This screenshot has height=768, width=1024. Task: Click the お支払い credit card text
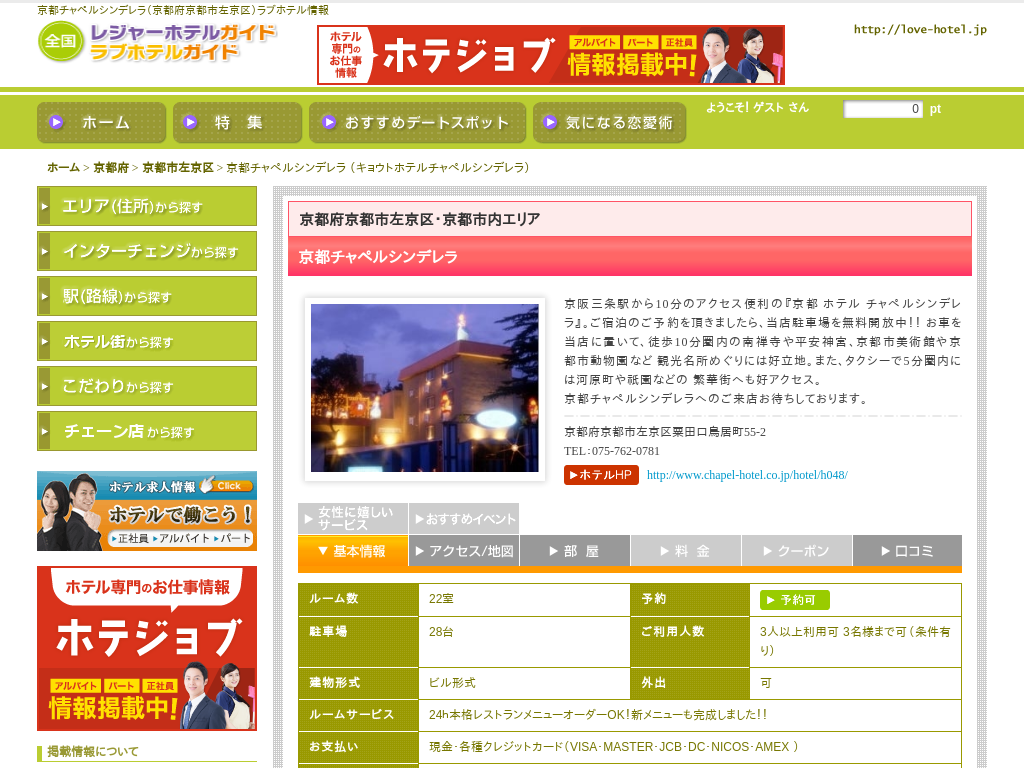[x=613, y=747]
